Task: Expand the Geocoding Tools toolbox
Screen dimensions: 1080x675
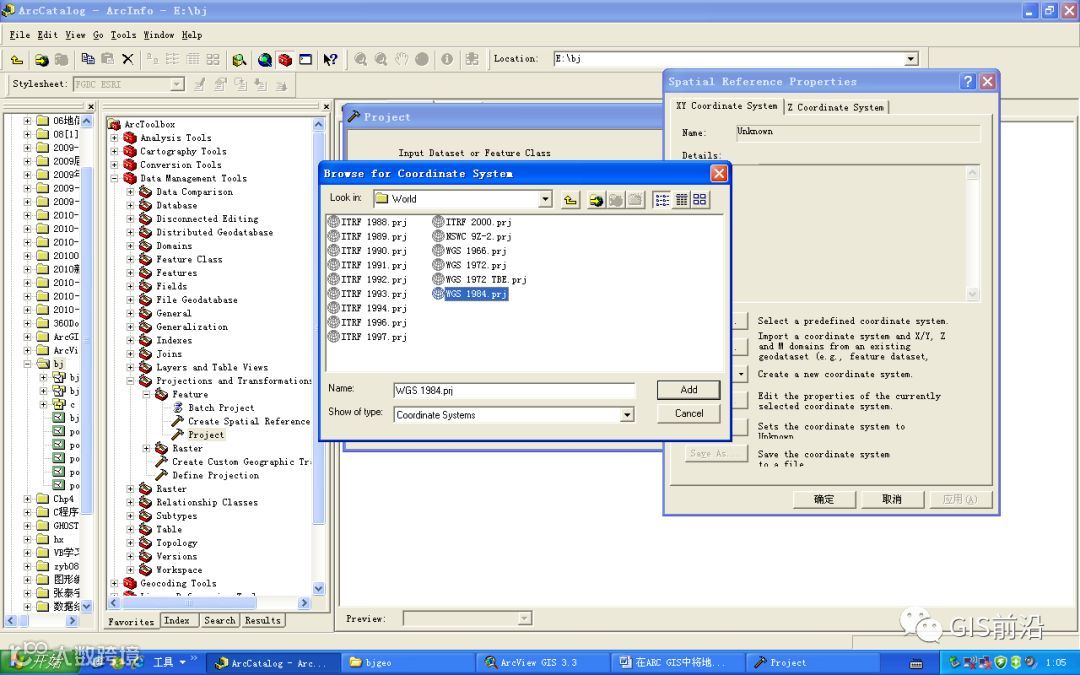Action: click(114, 583)
